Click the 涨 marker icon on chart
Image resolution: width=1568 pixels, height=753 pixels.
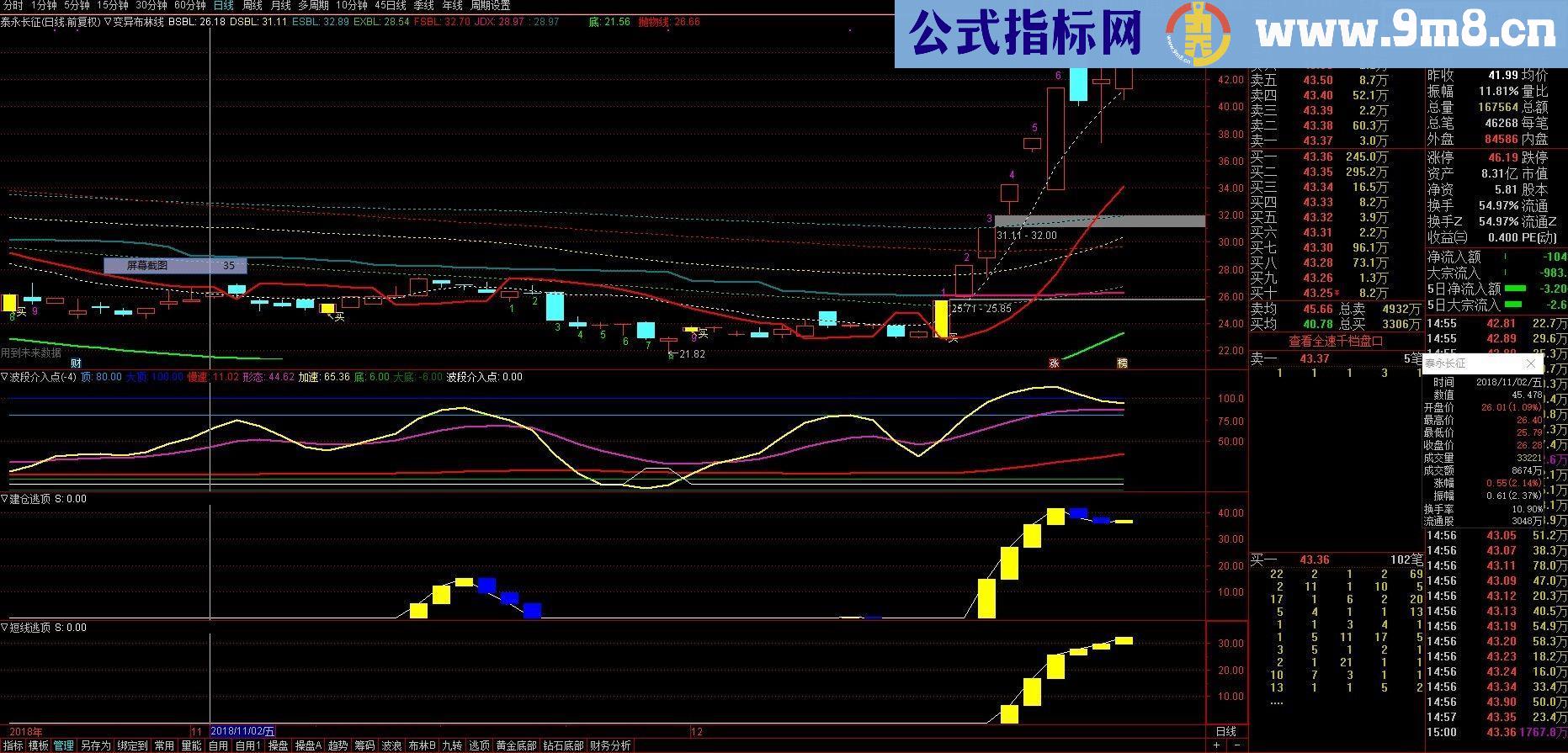click(1053, 363)
